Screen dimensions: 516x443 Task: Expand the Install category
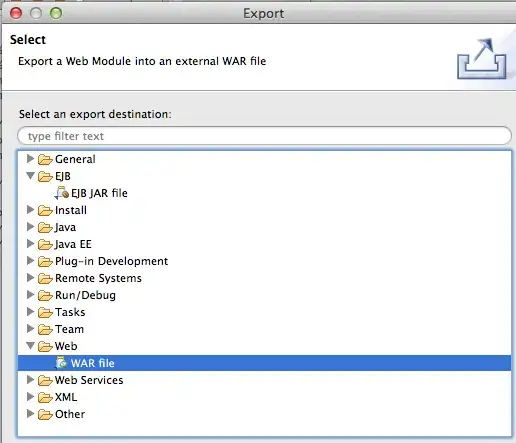pyautogui.click(x=30, y=210)
